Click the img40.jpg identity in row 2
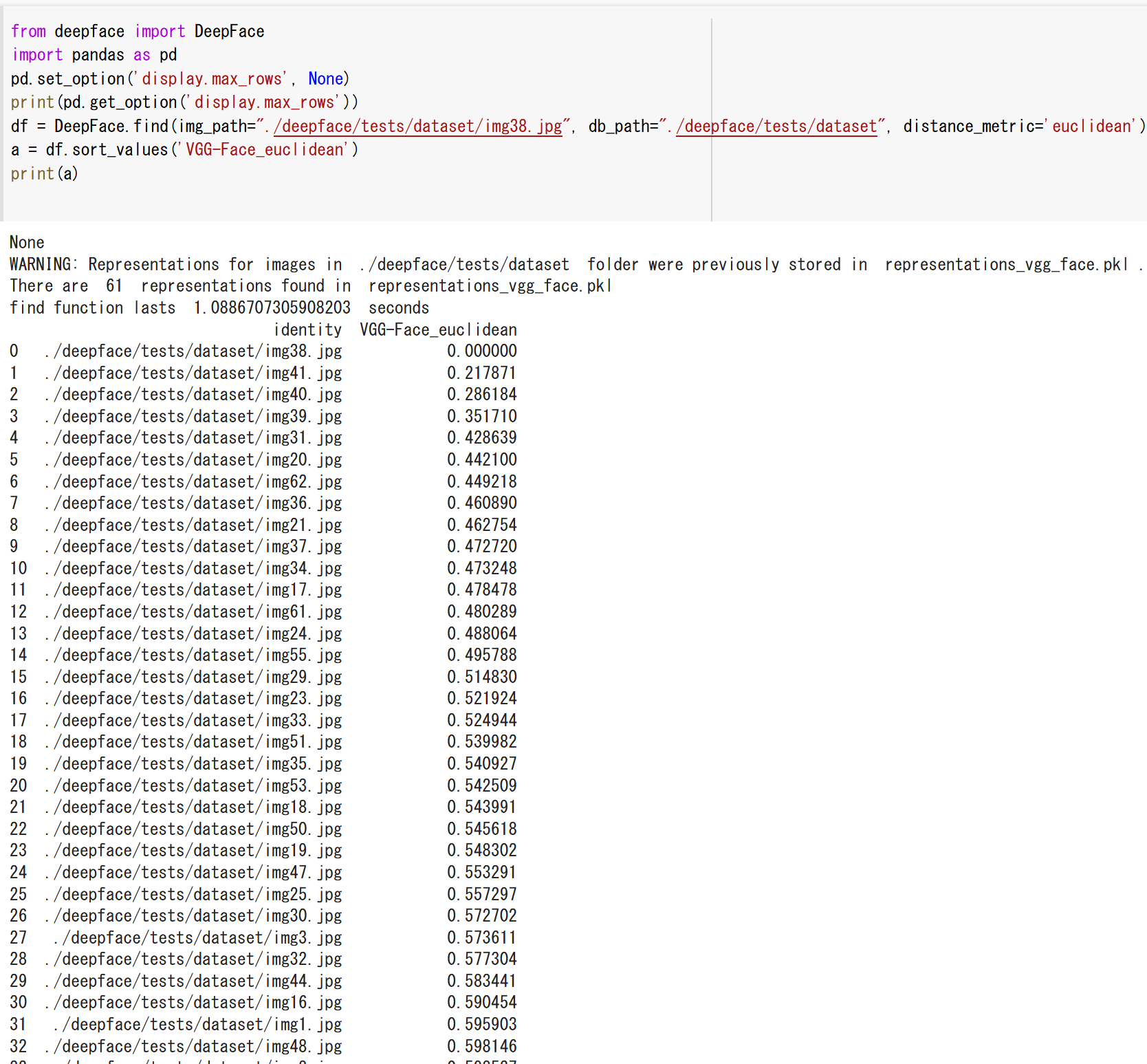Image resolution: width=1147 pixels, height=1064 pixels. (x=193, y=395)
